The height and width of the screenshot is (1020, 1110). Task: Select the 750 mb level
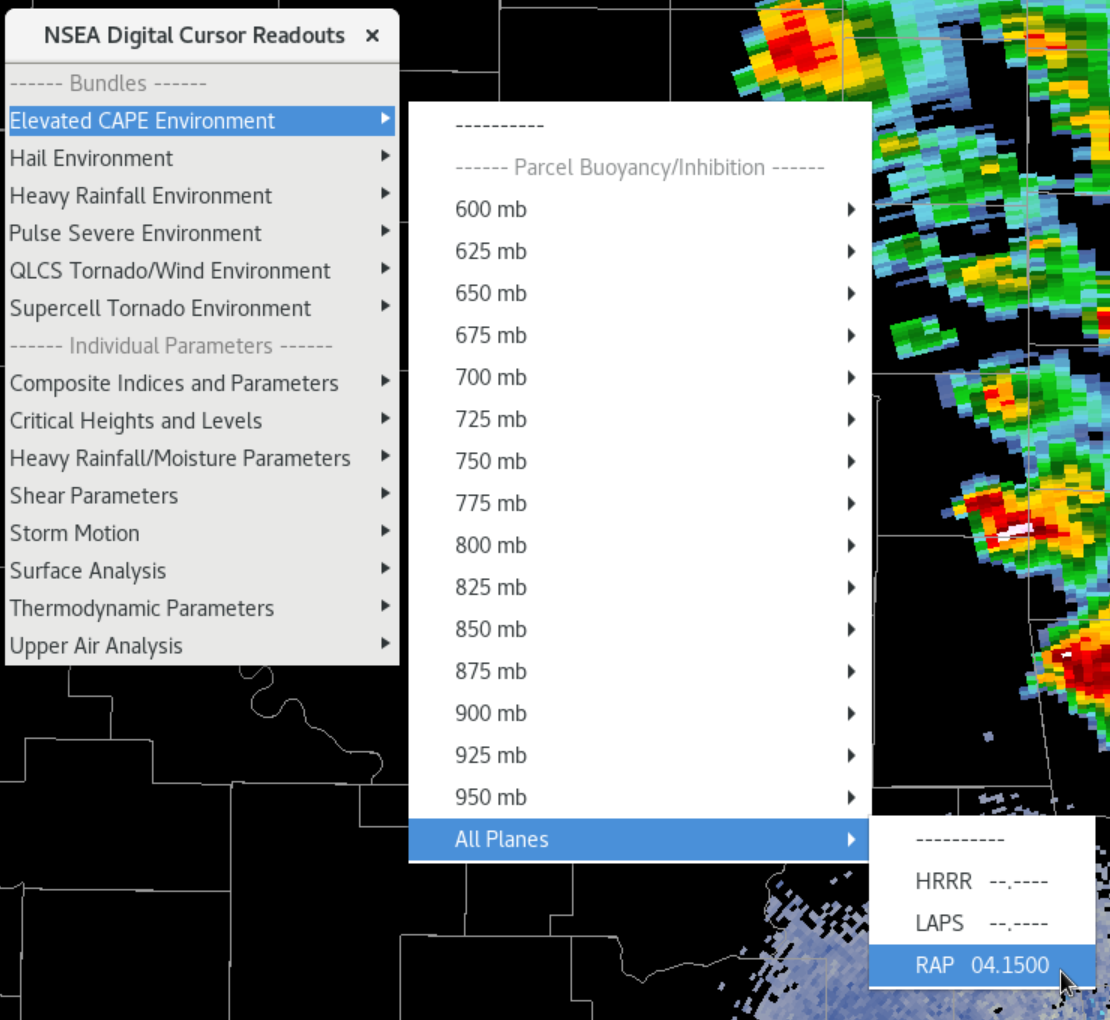click(639, 462)
